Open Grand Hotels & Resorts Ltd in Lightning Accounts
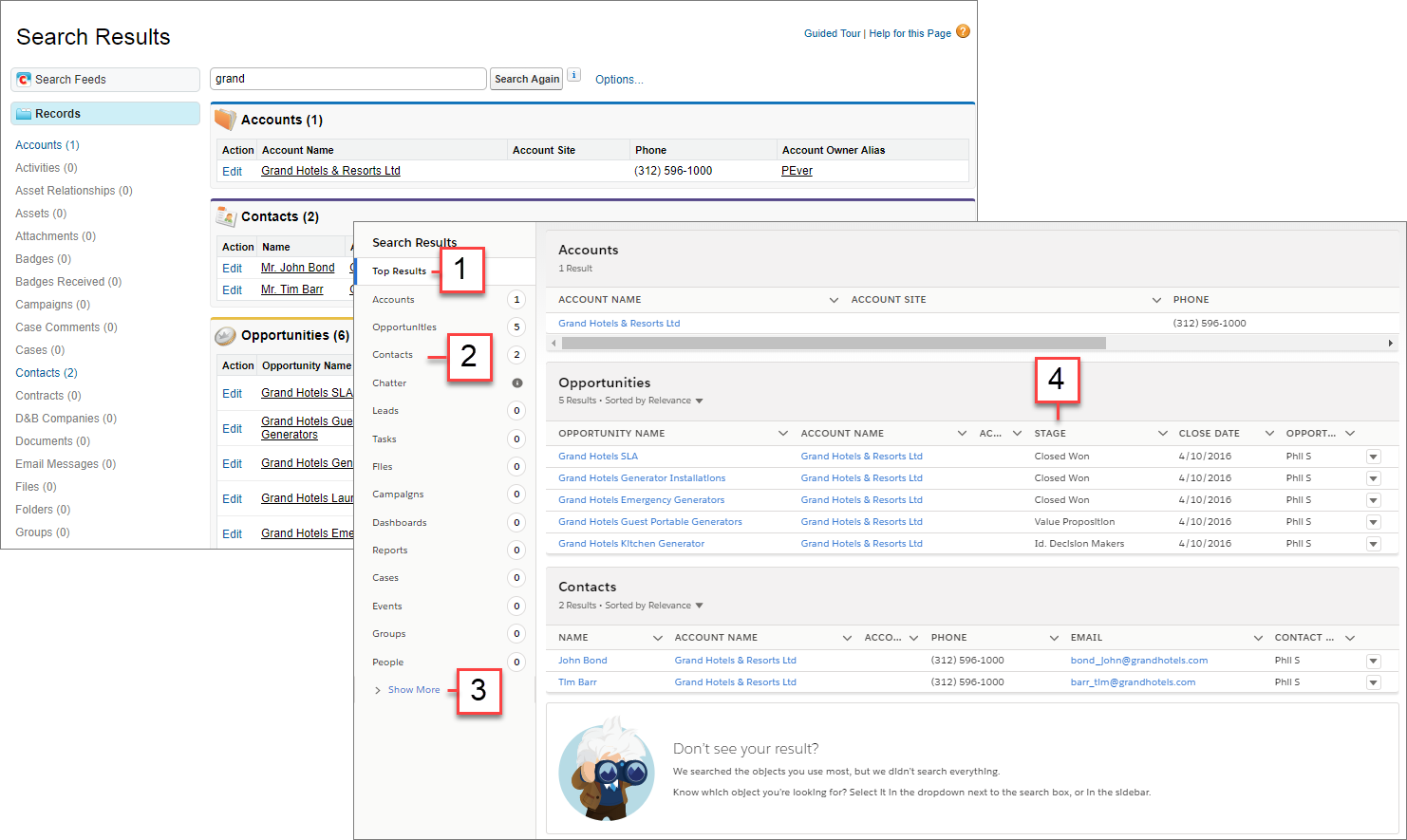 tap(619, 324)
